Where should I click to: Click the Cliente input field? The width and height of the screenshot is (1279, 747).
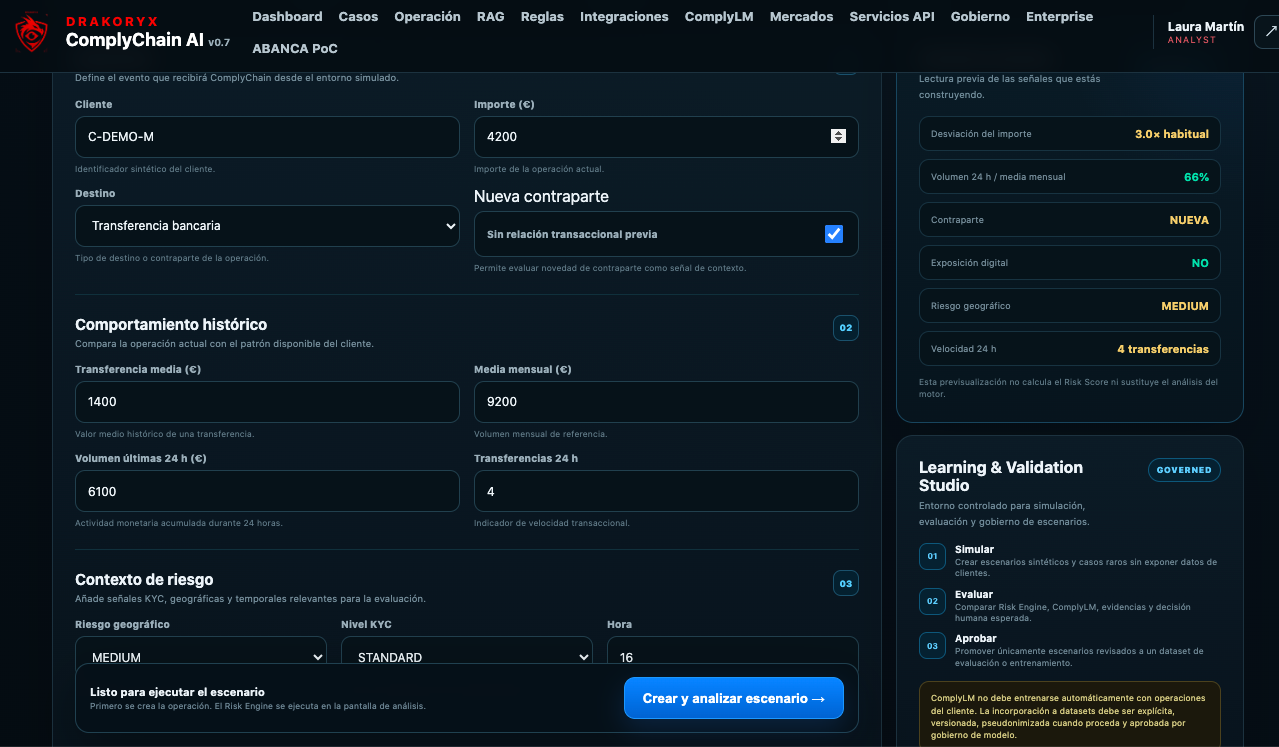pyautogui.click(x=267, y=137)
